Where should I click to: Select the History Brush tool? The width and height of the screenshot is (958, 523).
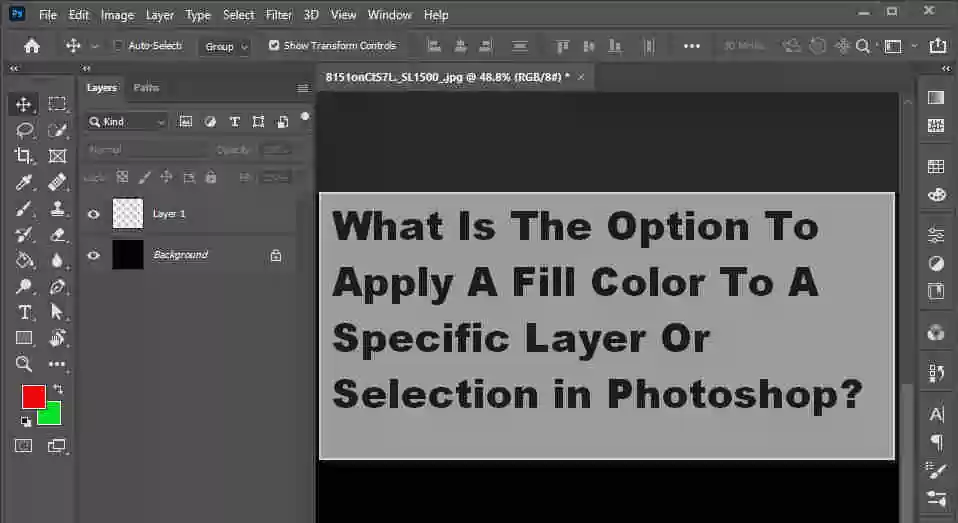tap(23, 235)
